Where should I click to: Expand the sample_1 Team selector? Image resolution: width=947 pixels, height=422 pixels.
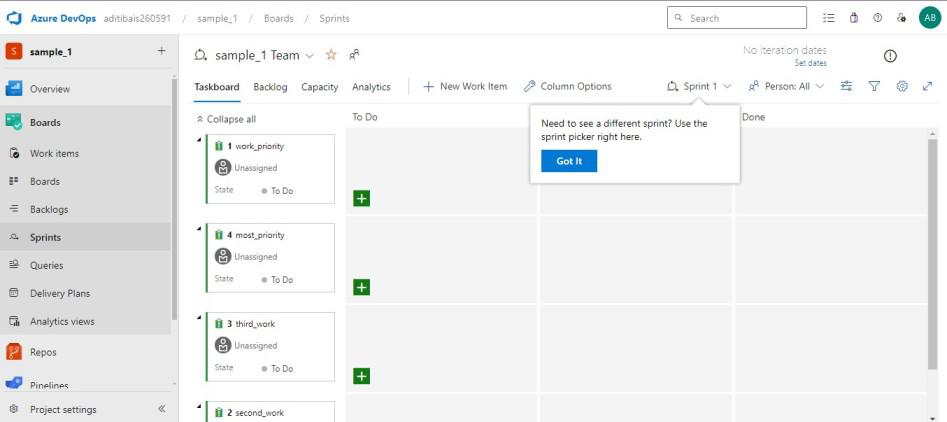coord(309,56)
